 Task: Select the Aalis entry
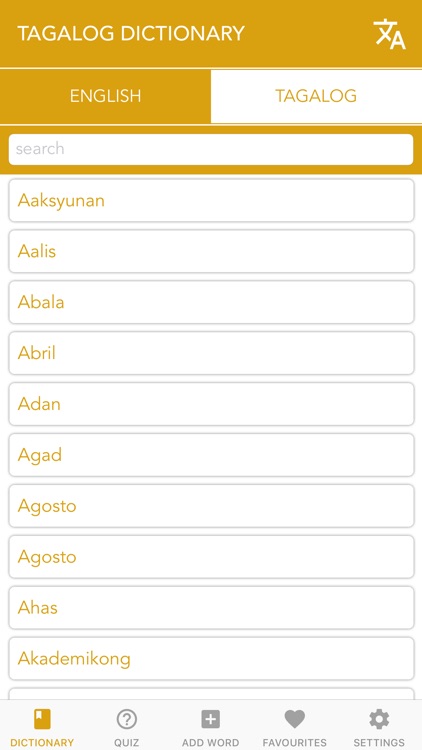211,252
